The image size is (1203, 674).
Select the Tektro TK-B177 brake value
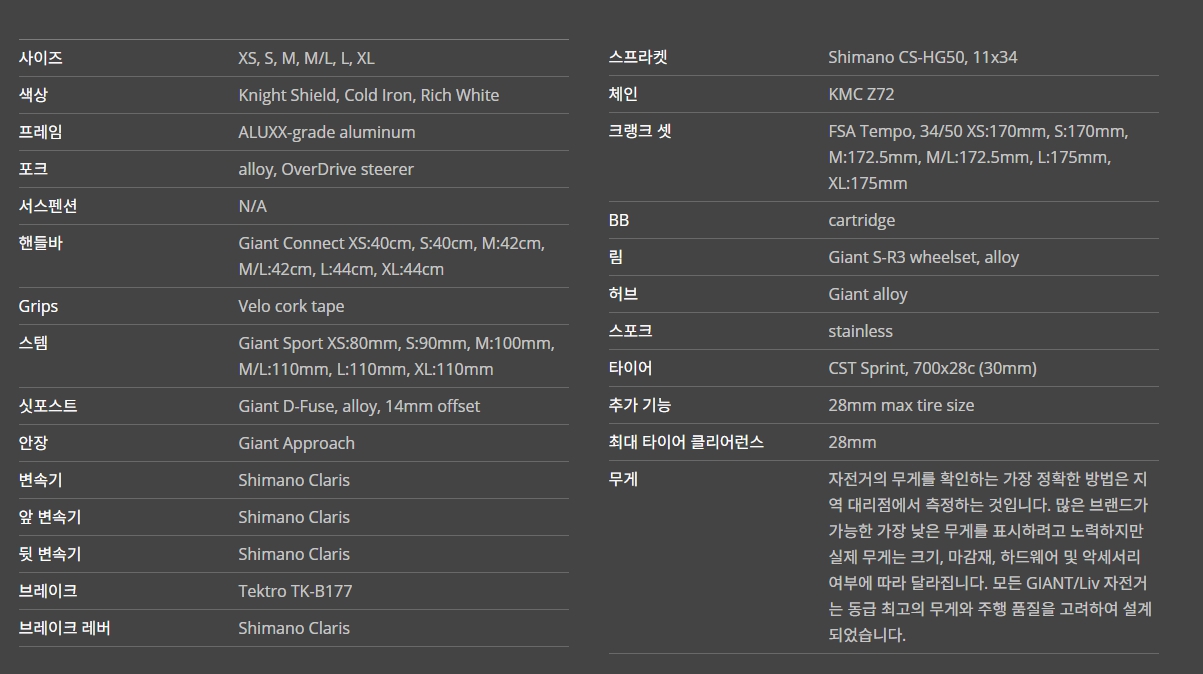[295, 591]
